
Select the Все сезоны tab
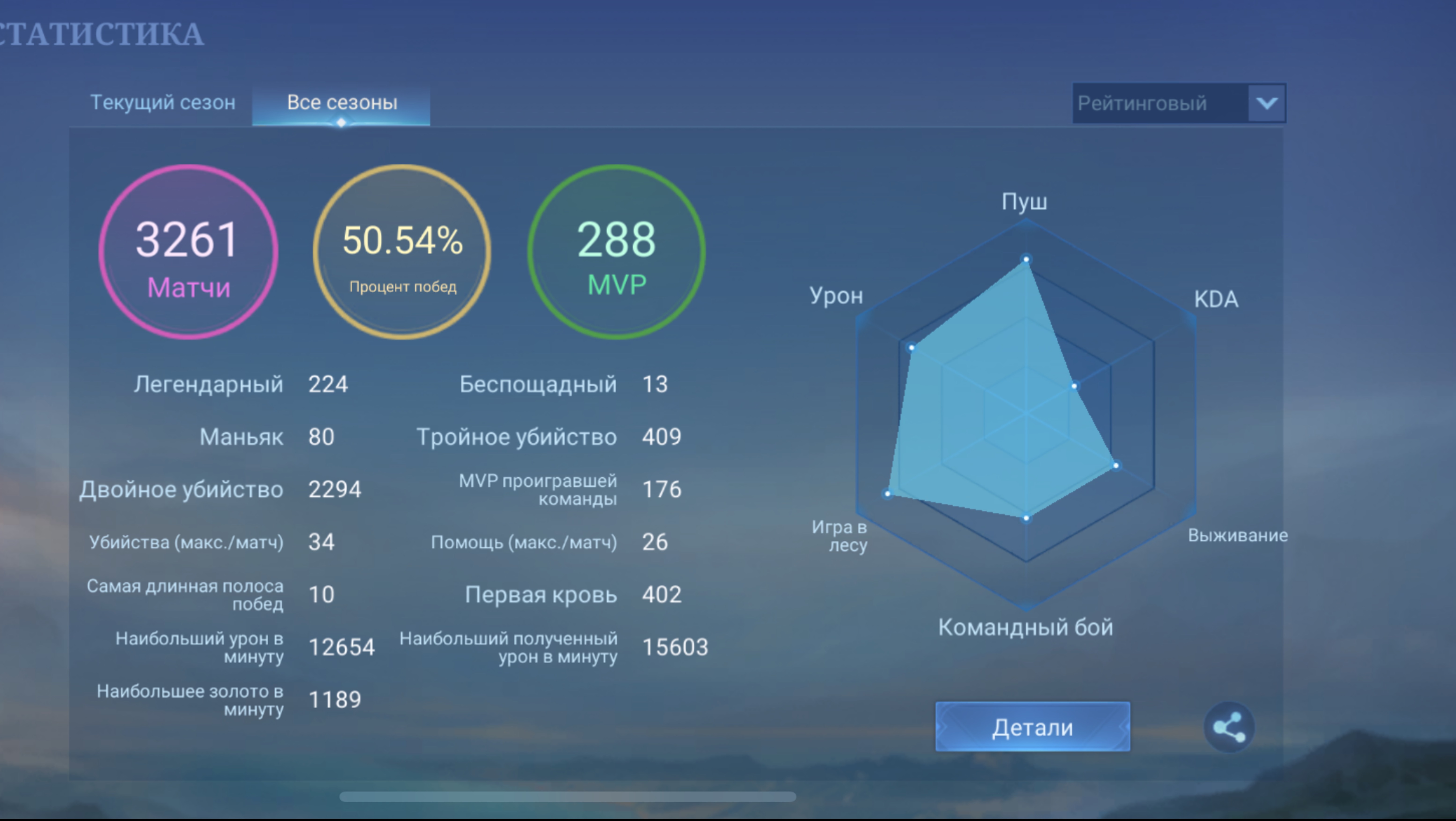[341, 103]
